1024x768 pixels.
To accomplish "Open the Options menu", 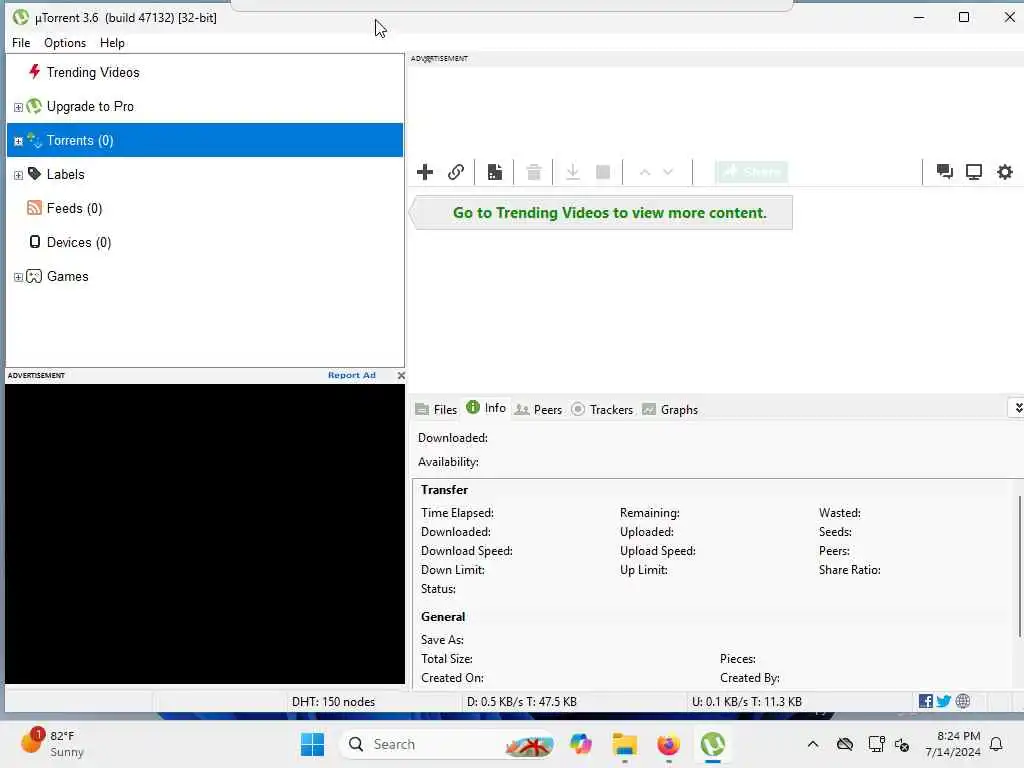I will click(x=65, y=42).
